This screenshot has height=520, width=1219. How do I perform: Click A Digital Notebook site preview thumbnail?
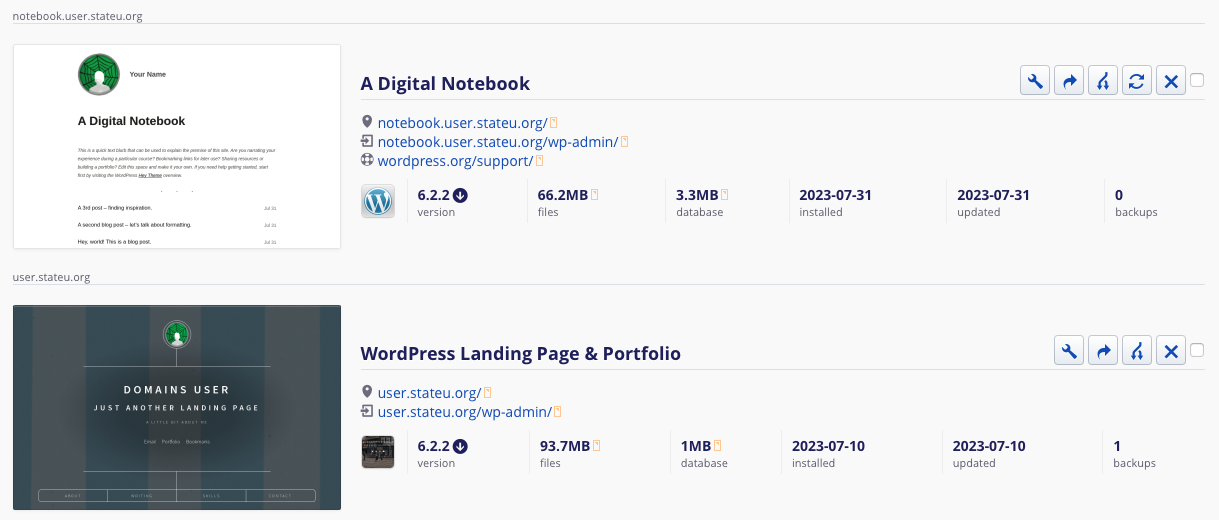click(x=177, y=146)
